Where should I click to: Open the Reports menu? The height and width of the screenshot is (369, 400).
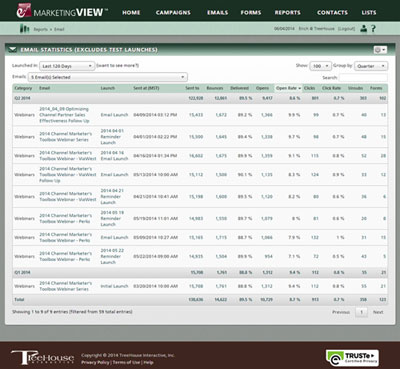[288, 13]
